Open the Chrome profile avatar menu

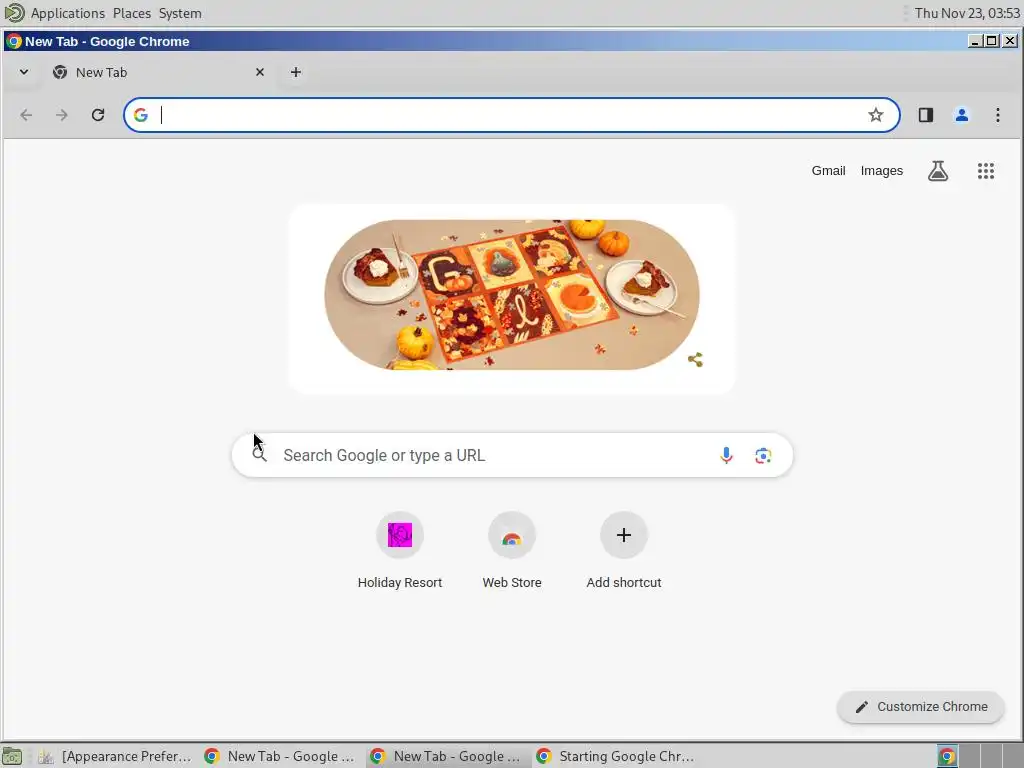pos(961,116)
